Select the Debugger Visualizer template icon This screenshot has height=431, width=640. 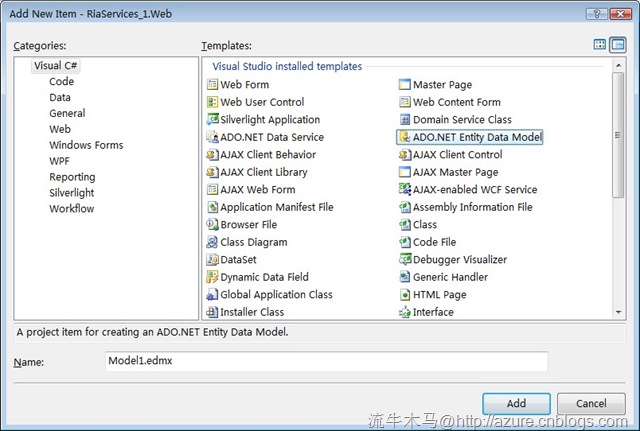pyautogui.click(x=405, y=260)
